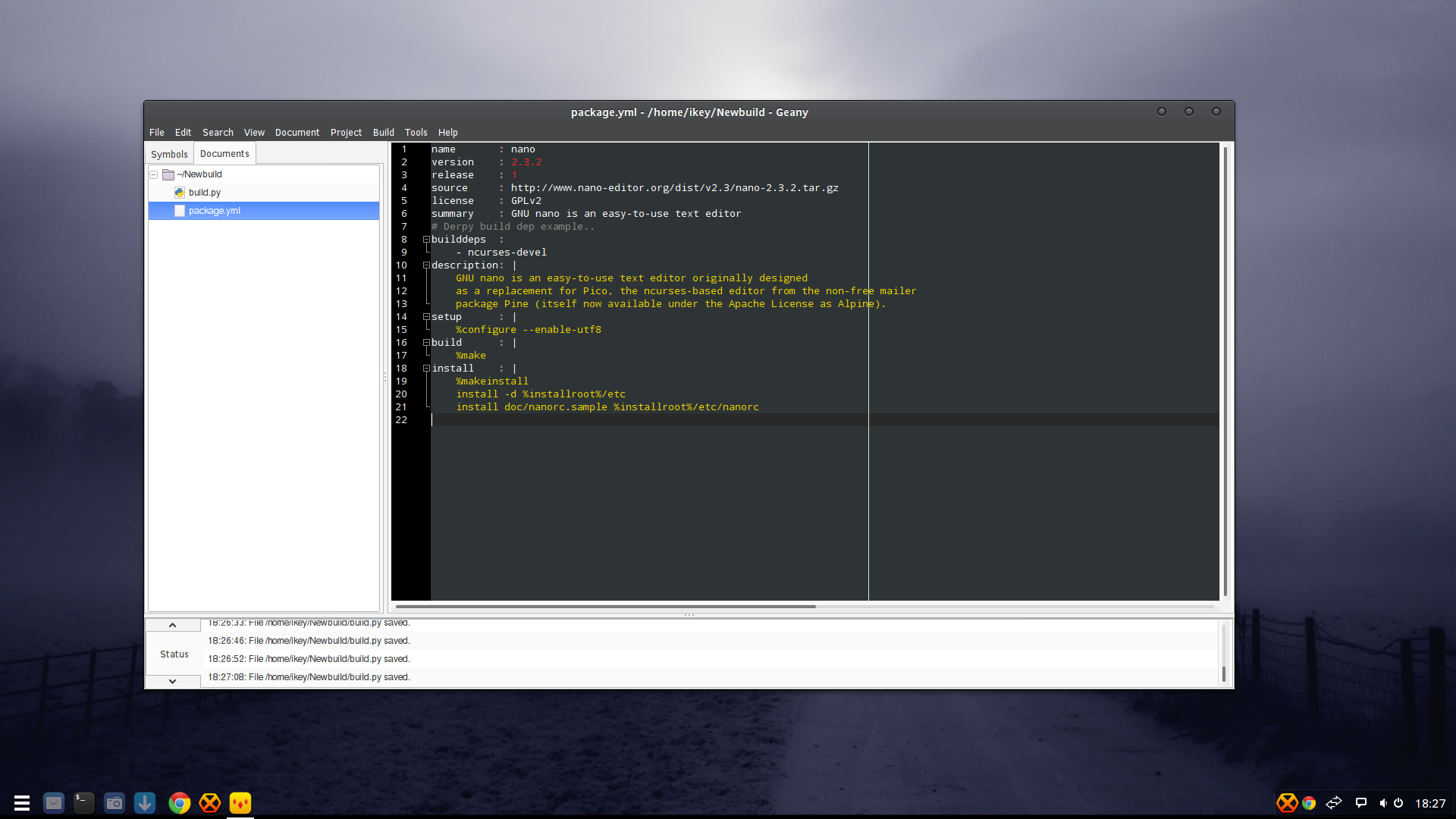The image size is (1456, 819).
Task: Switch to the Symbols sidebar tab
Action: coord(169,154)
